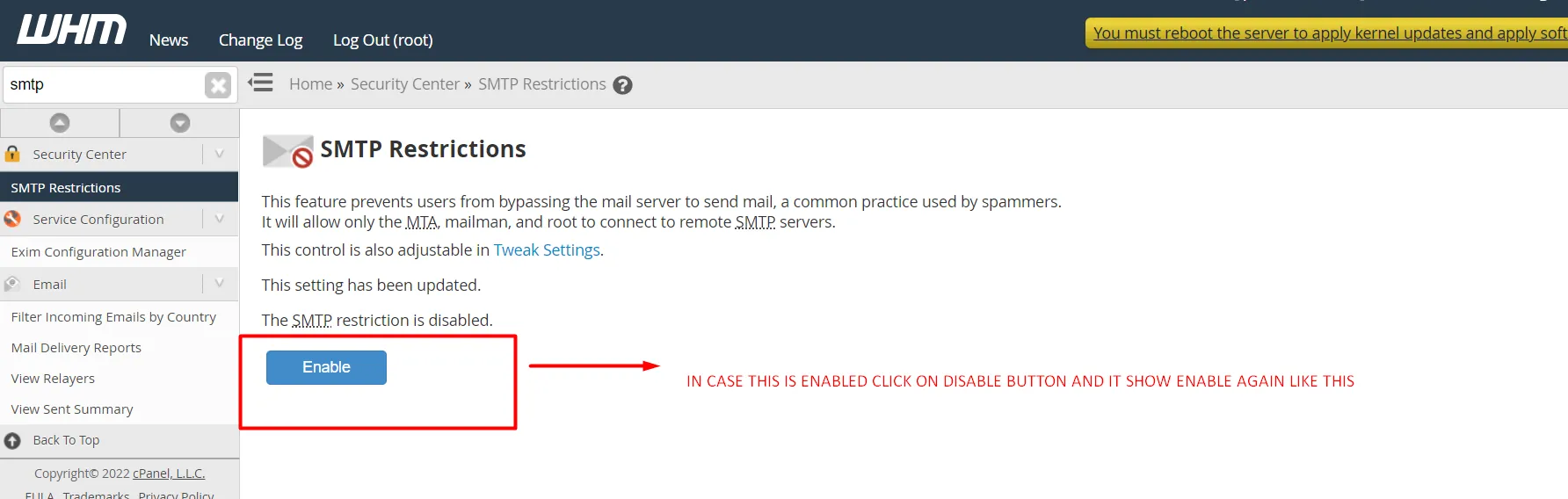Screen dimensions: 1568x499
Task: Collapse all sidebar sections with up arrow
Action: pos(60,123)
